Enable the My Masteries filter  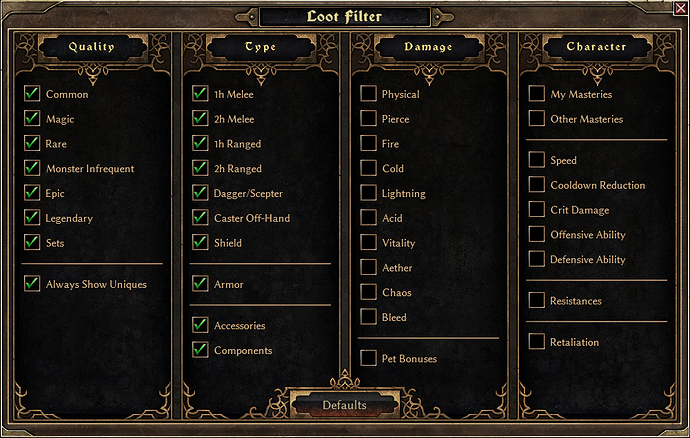(x=537, y=94)
